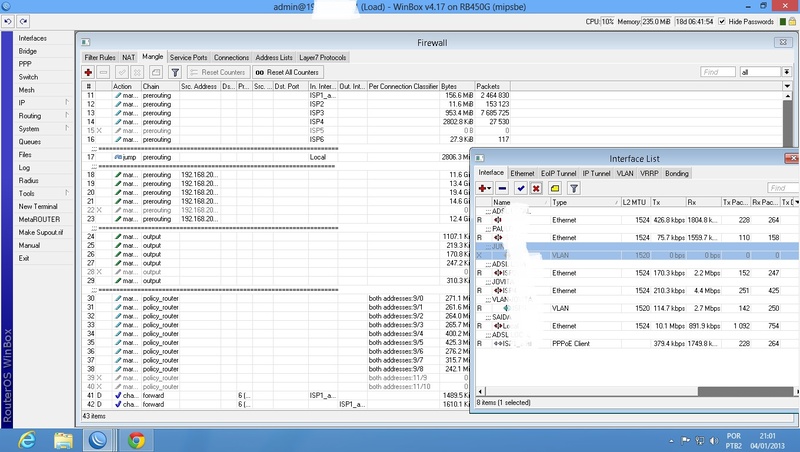Add new mangle rule with red plus
Image resolution: width=800 pixels, height=452 pixels.
[88, 72]
